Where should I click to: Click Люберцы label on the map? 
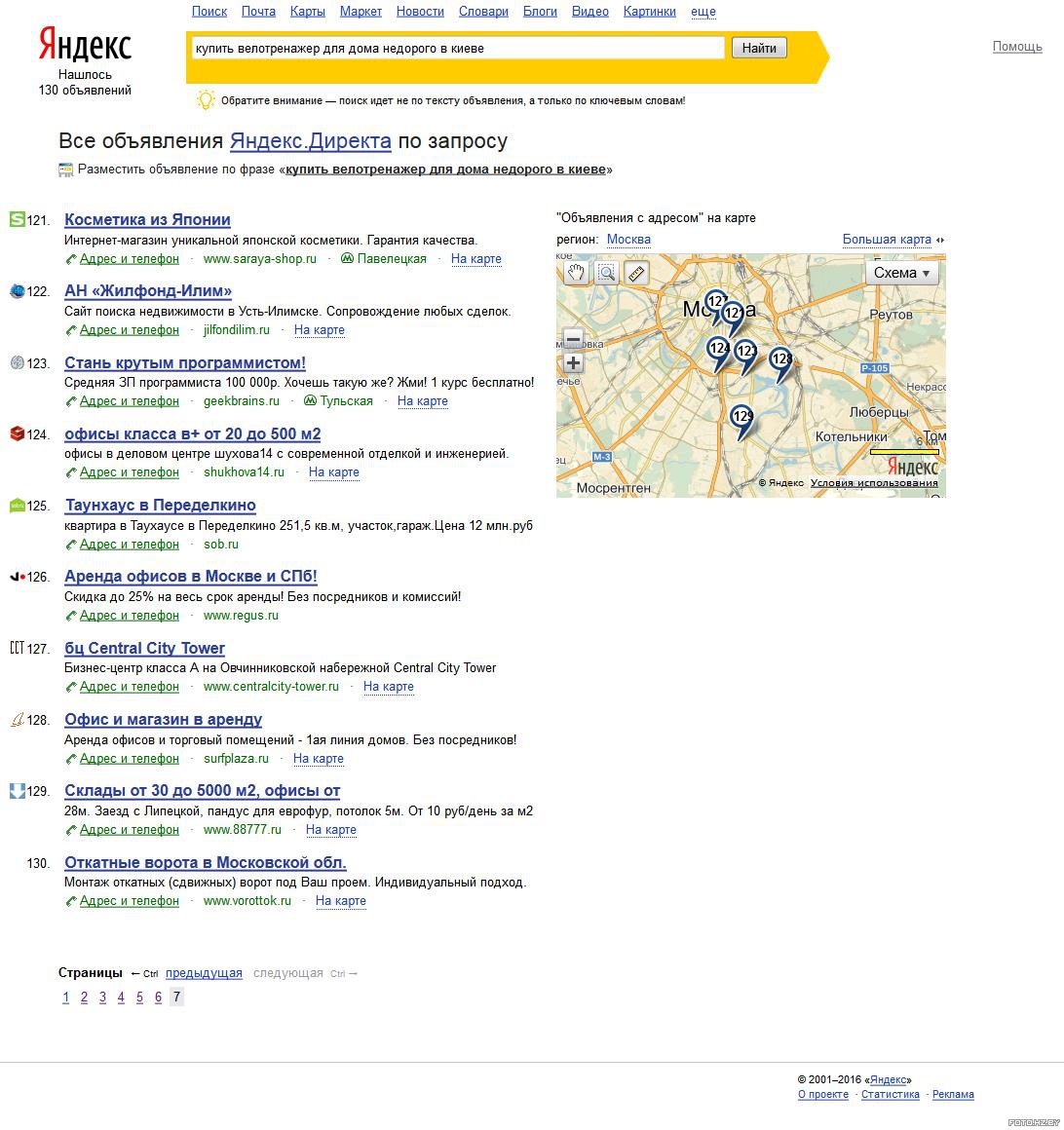[879, 412]
